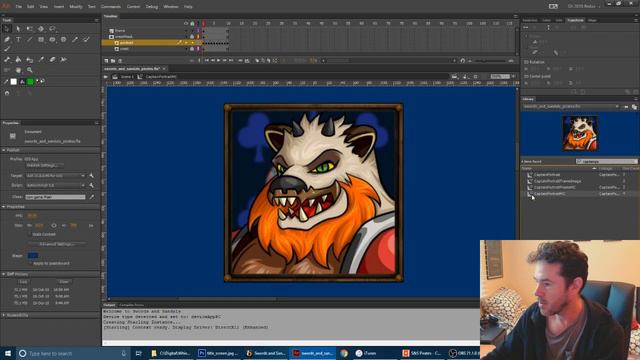Click the Delete layer trash icon

point(120,60)
